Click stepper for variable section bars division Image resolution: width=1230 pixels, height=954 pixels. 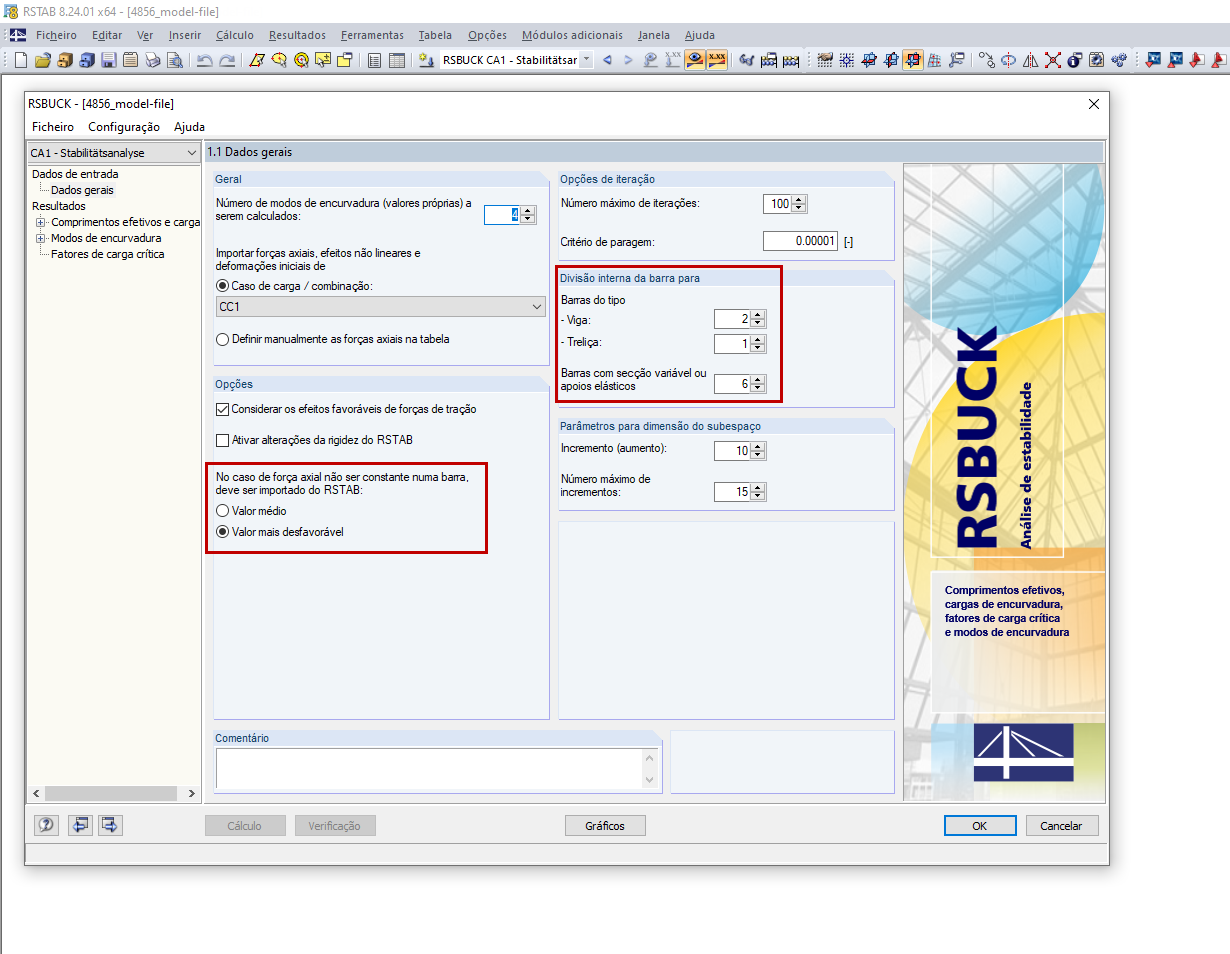pos(758,383)
